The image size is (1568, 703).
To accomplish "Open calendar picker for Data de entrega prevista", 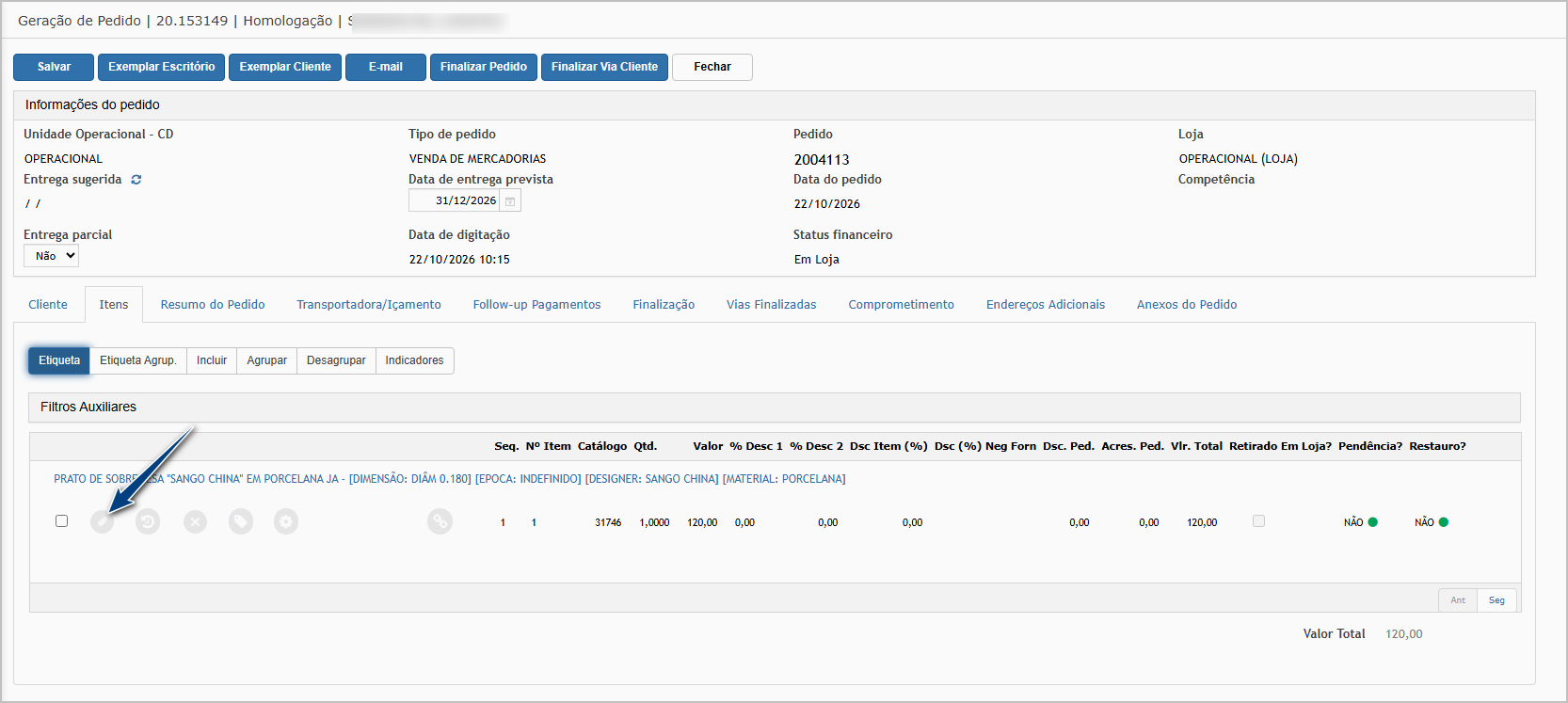I will click(x=510, y=201).
